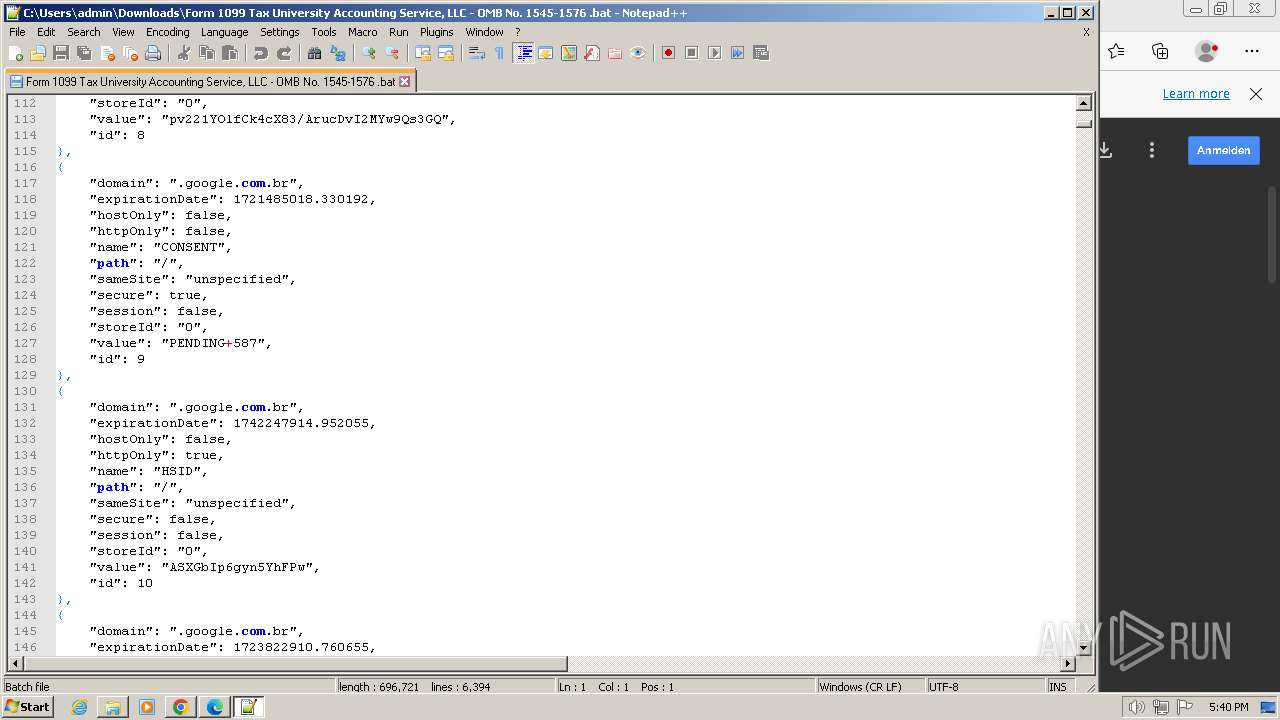Open Edge Settings and more menu
The image size is (1280, 720).
pos(1252,51)
